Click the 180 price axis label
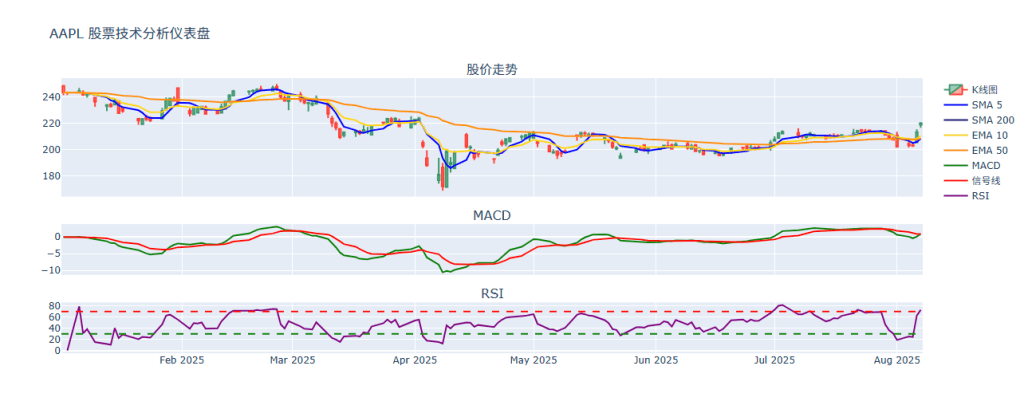Image resolution: width=1024 pixels, height=413 pixels. (x=51, y=176)
